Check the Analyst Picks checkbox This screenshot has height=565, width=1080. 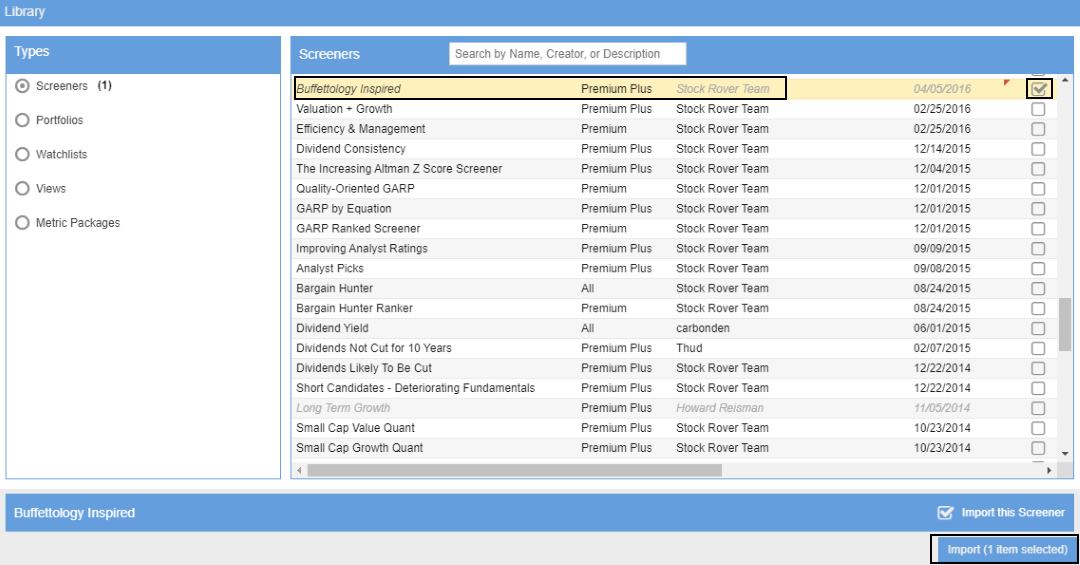pyautogui.click(x=1038, y=269)
